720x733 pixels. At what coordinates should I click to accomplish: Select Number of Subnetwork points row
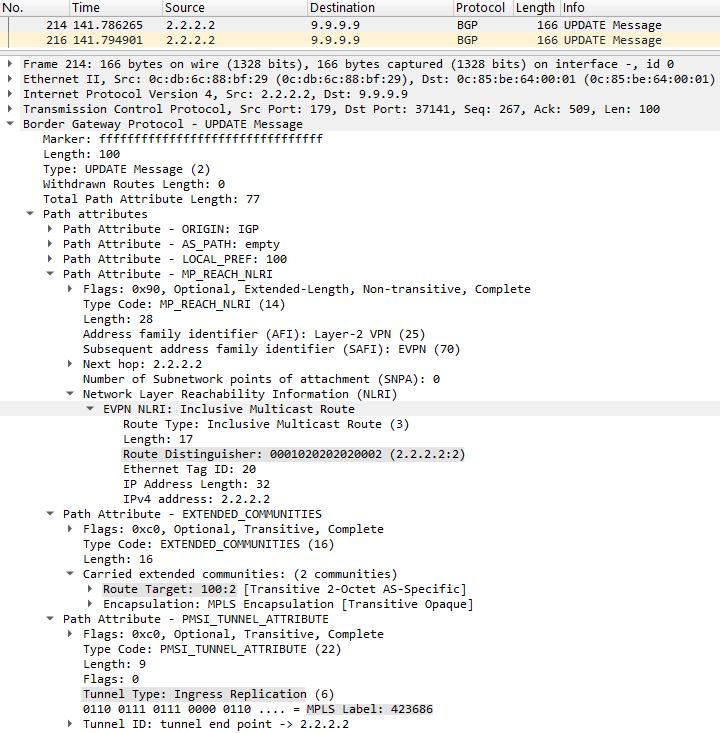[261, 379]
